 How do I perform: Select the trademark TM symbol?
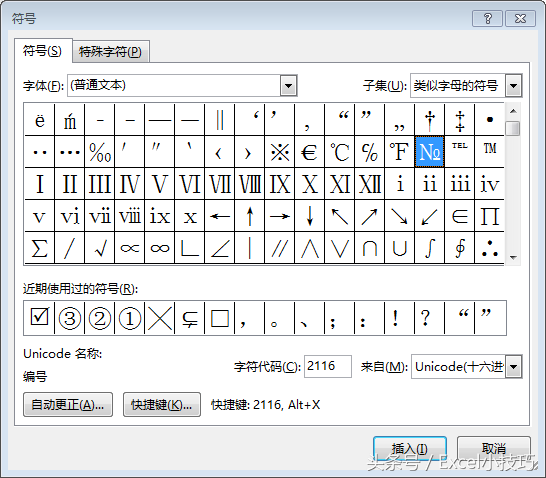[490, 151]
